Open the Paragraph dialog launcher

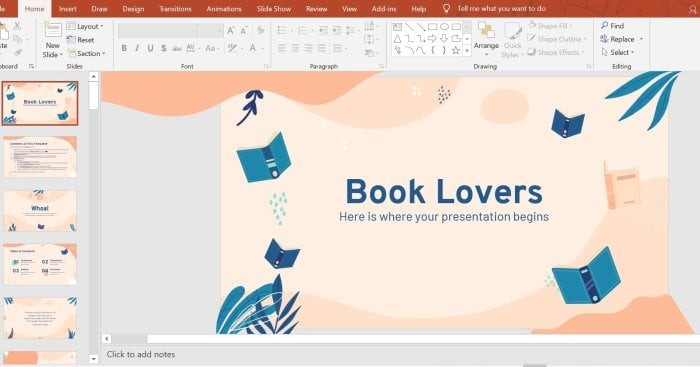coord(382,66)
